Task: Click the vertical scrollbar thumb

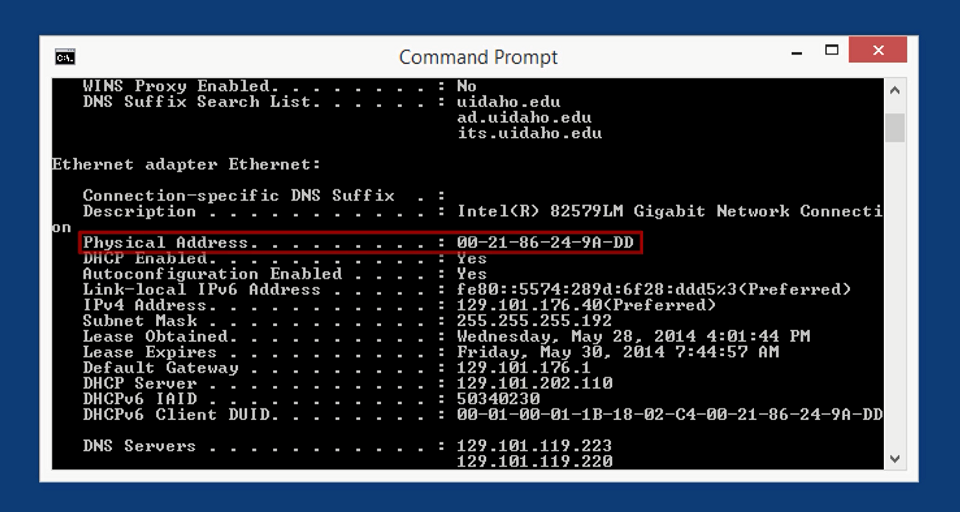Action: pyautogui.click(x=894, y=127)
